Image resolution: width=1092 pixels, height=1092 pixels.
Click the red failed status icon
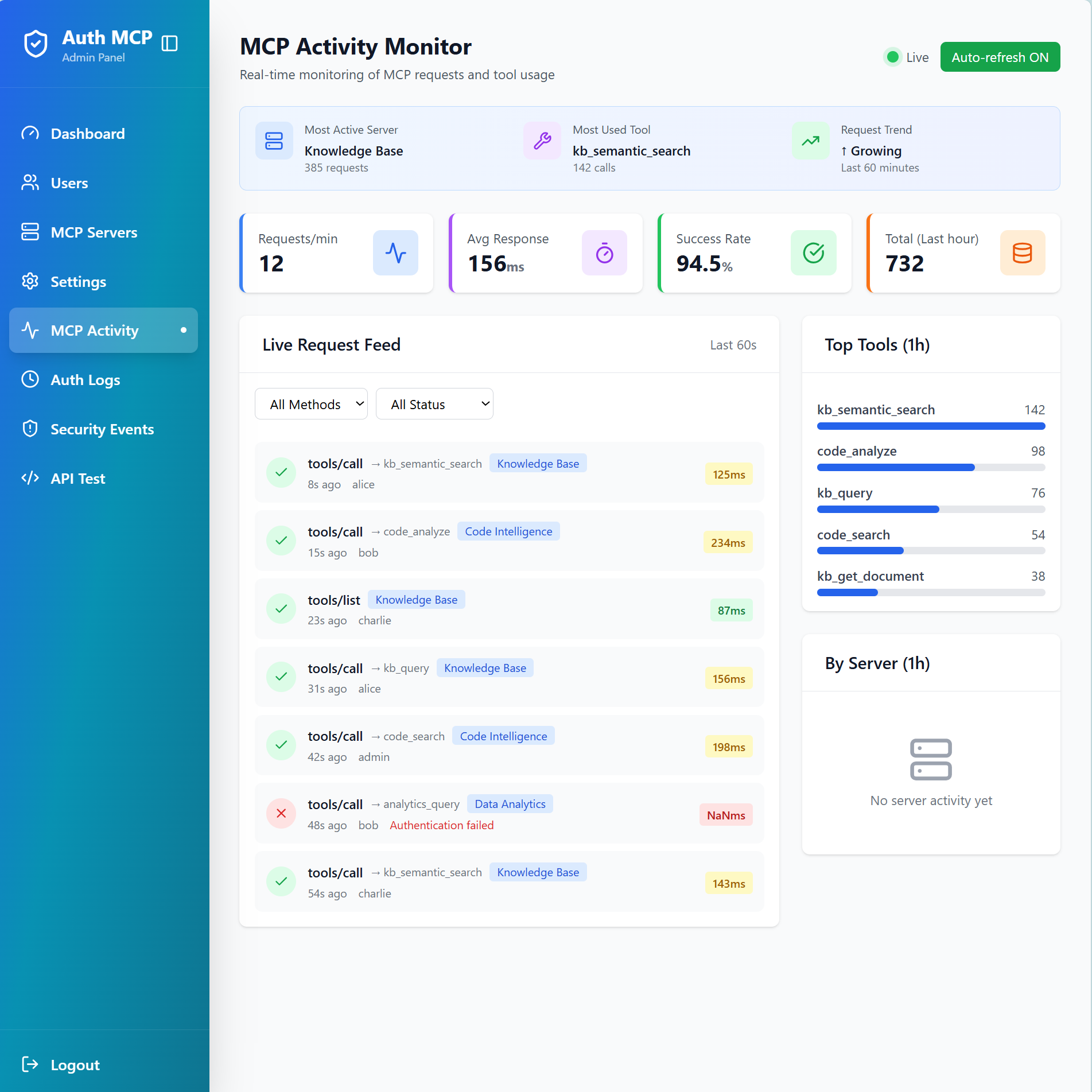[281, 813]
